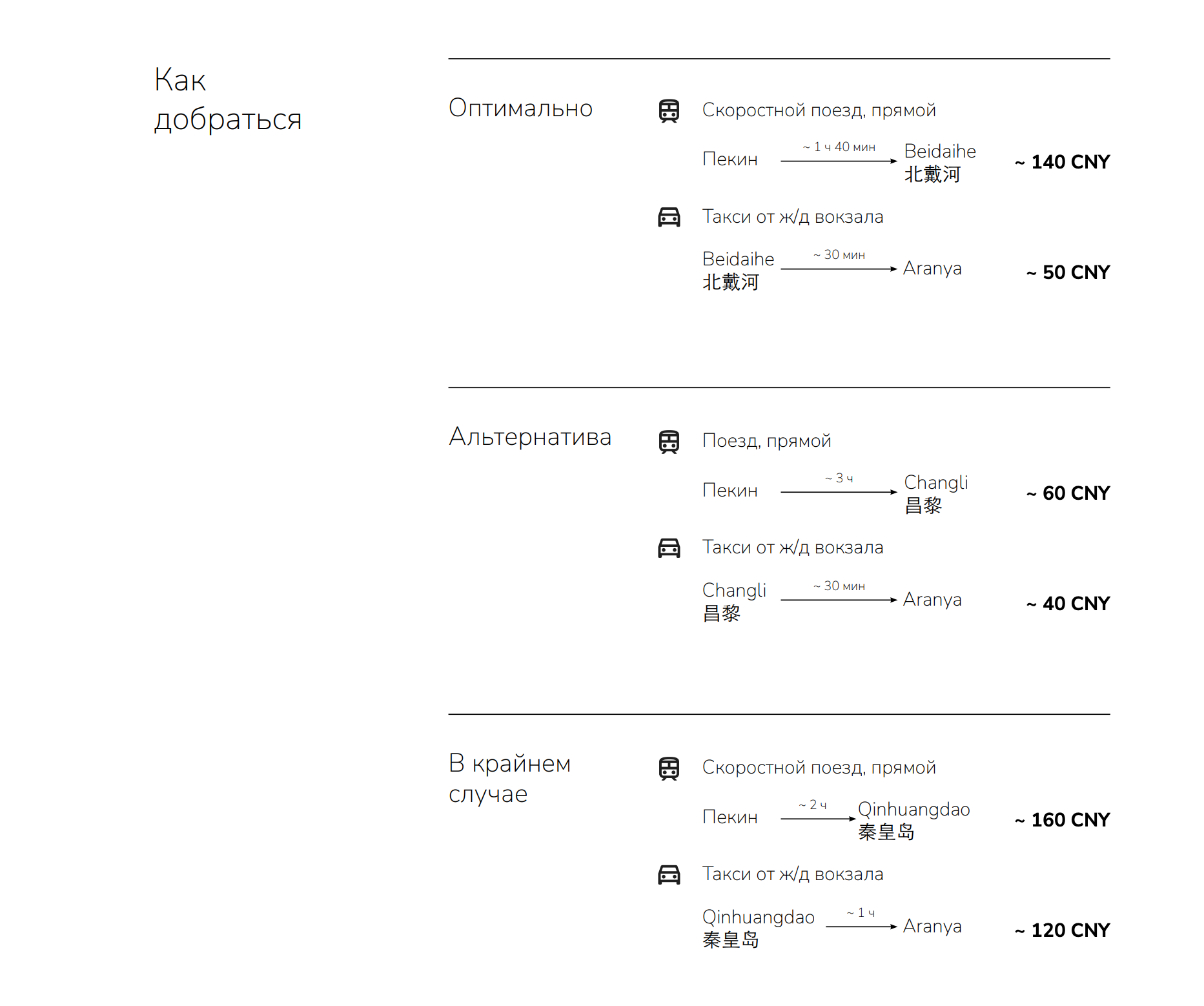The image size is (1204, 1006).
Task: Click the "Поезд, прямой" label under Альтернатива
Action: (x=766, y=441)
